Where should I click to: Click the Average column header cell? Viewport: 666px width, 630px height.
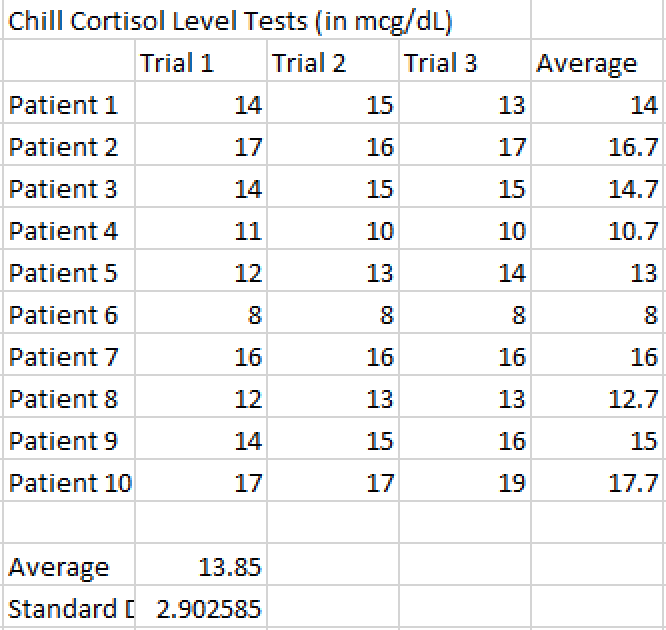[x=598, y=63]
